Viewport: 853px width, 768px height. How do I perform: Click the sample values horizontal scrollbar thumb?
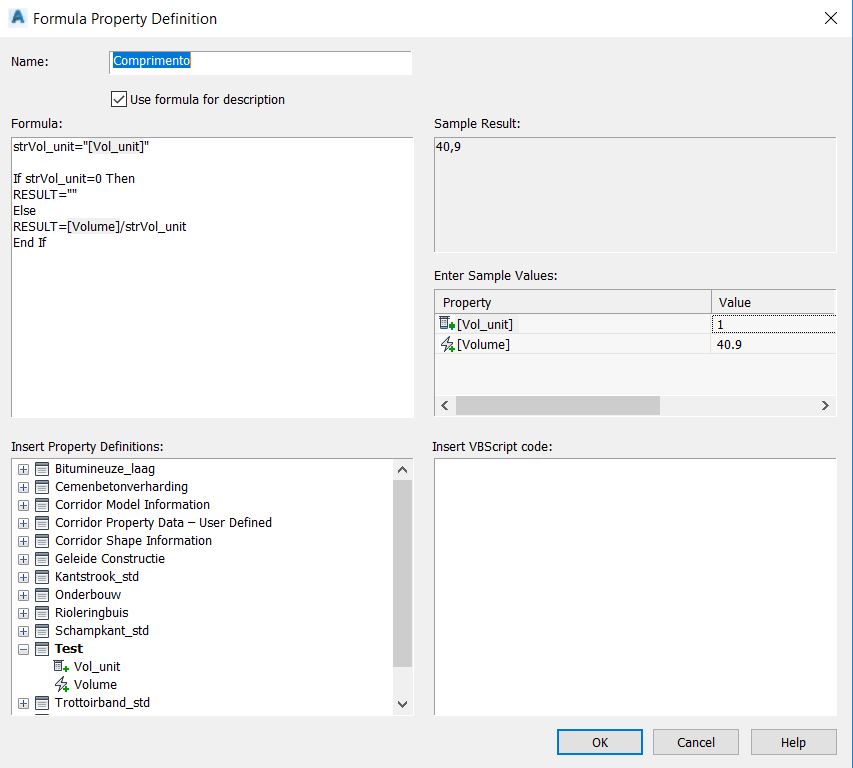click(x=557, y=405)
